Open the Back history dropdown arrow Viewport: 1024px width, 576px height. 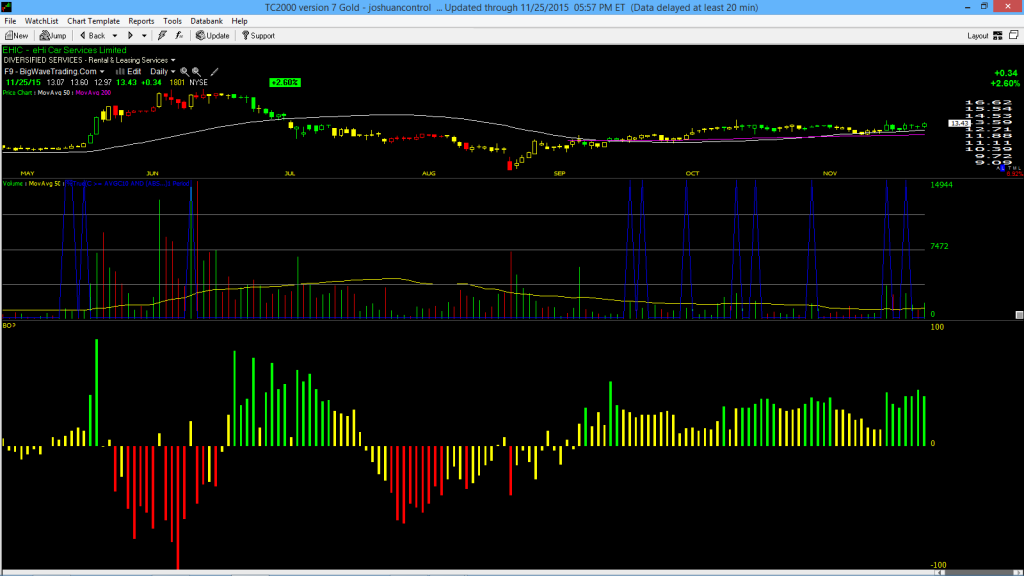[115, 36]
